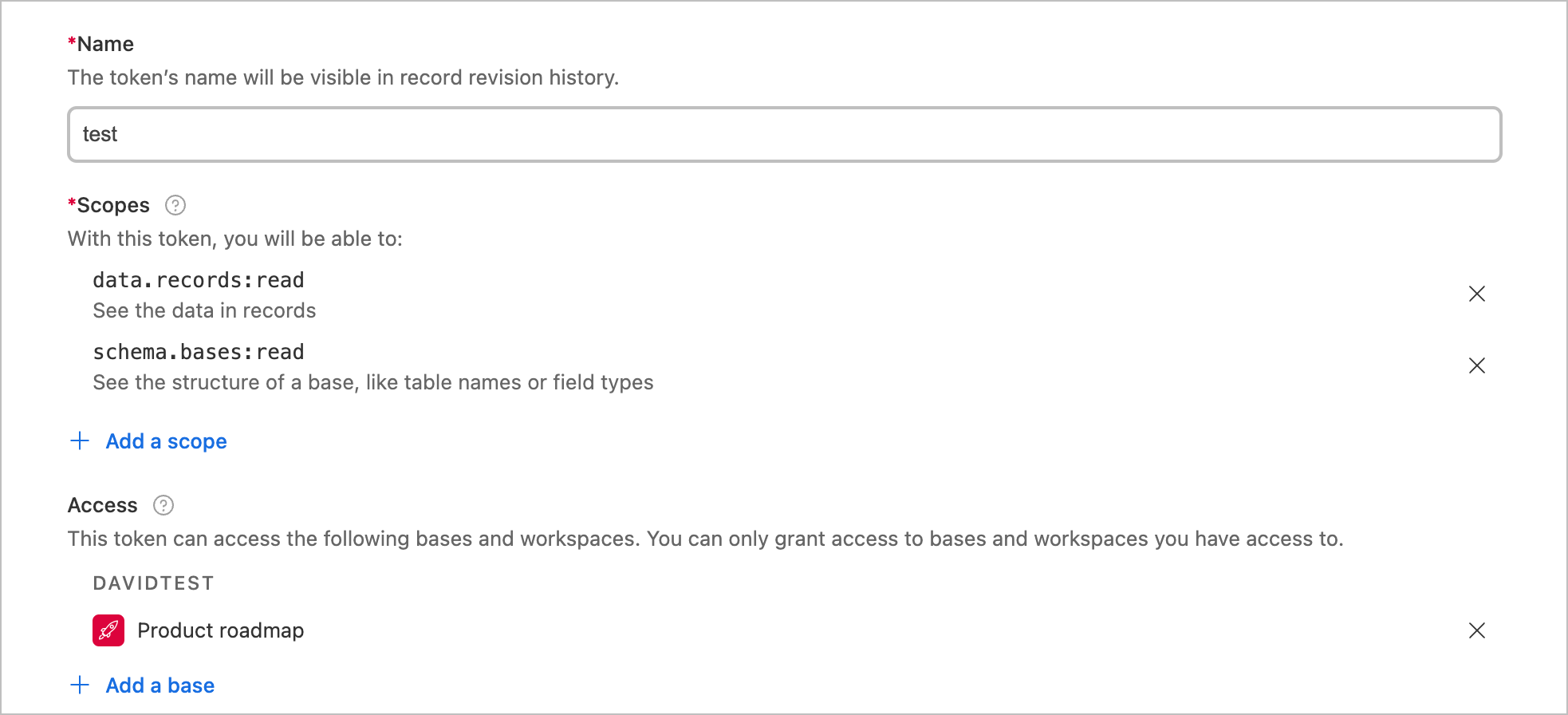Click the Name input field containing test
This screenshot has width=1568, height=715.
784,134
